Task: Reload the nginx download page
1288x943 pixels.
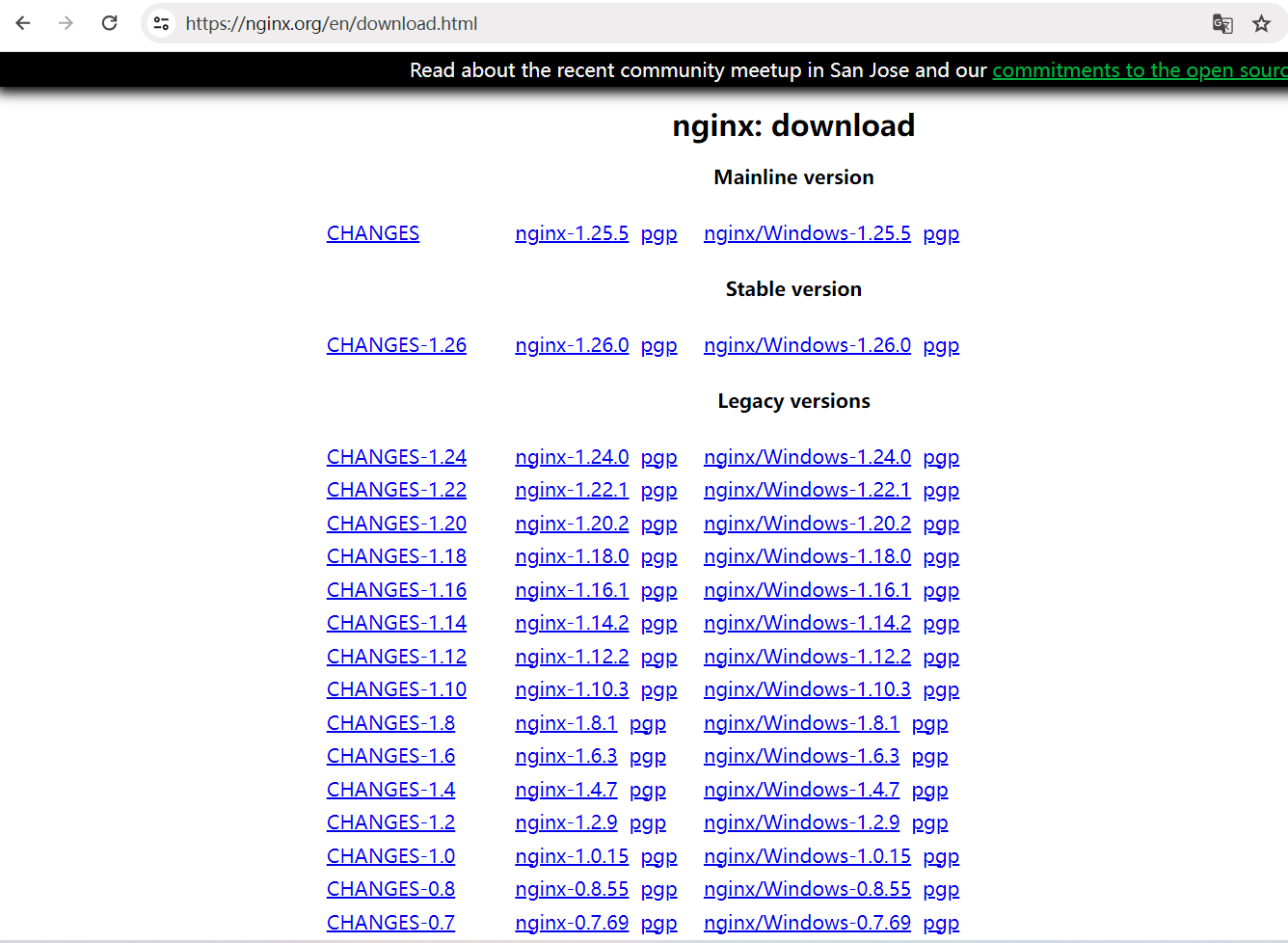Action: 110,23
